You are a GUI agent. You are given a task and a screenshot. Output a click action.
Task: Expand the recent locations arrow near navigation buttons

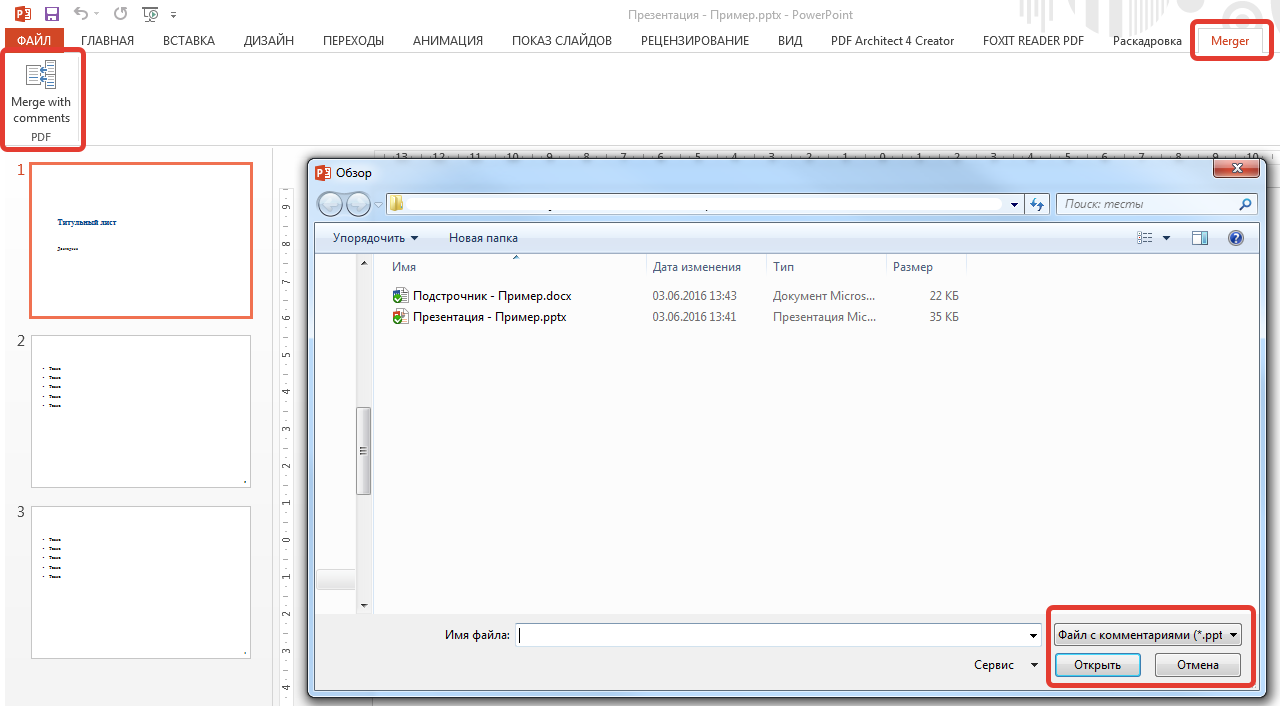pos(379,205)
